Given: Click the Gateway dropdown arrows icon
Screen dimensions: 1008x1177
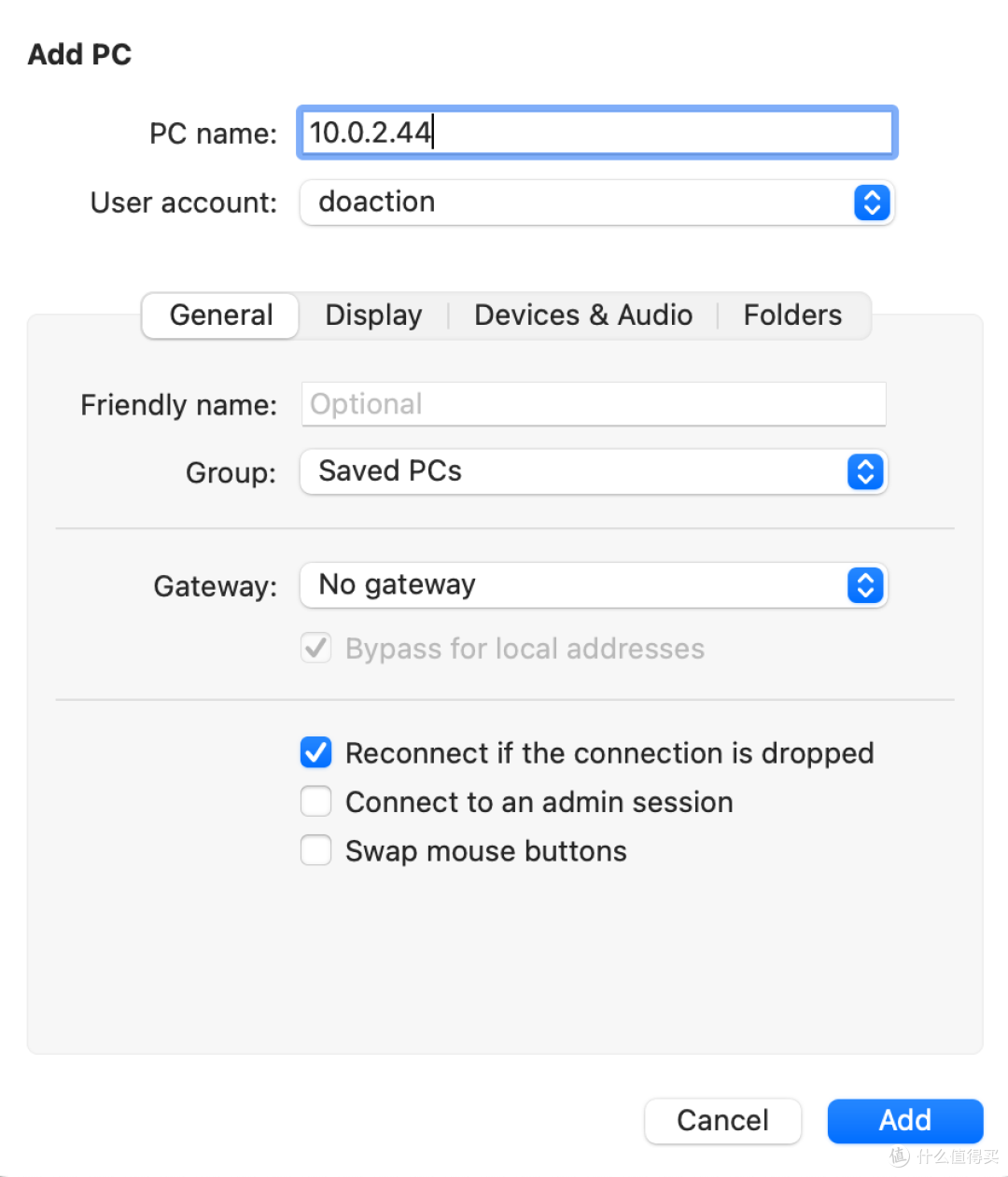Looking at the screenshot, I should coord(865,585).
